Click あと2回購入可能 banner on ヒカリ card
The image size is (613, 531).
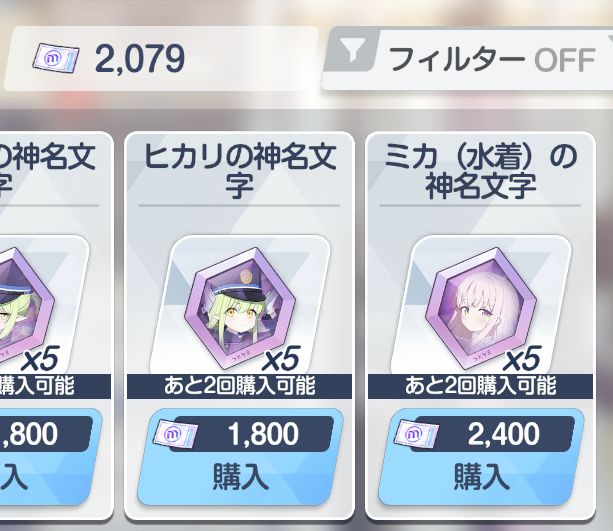pos(239,386)
